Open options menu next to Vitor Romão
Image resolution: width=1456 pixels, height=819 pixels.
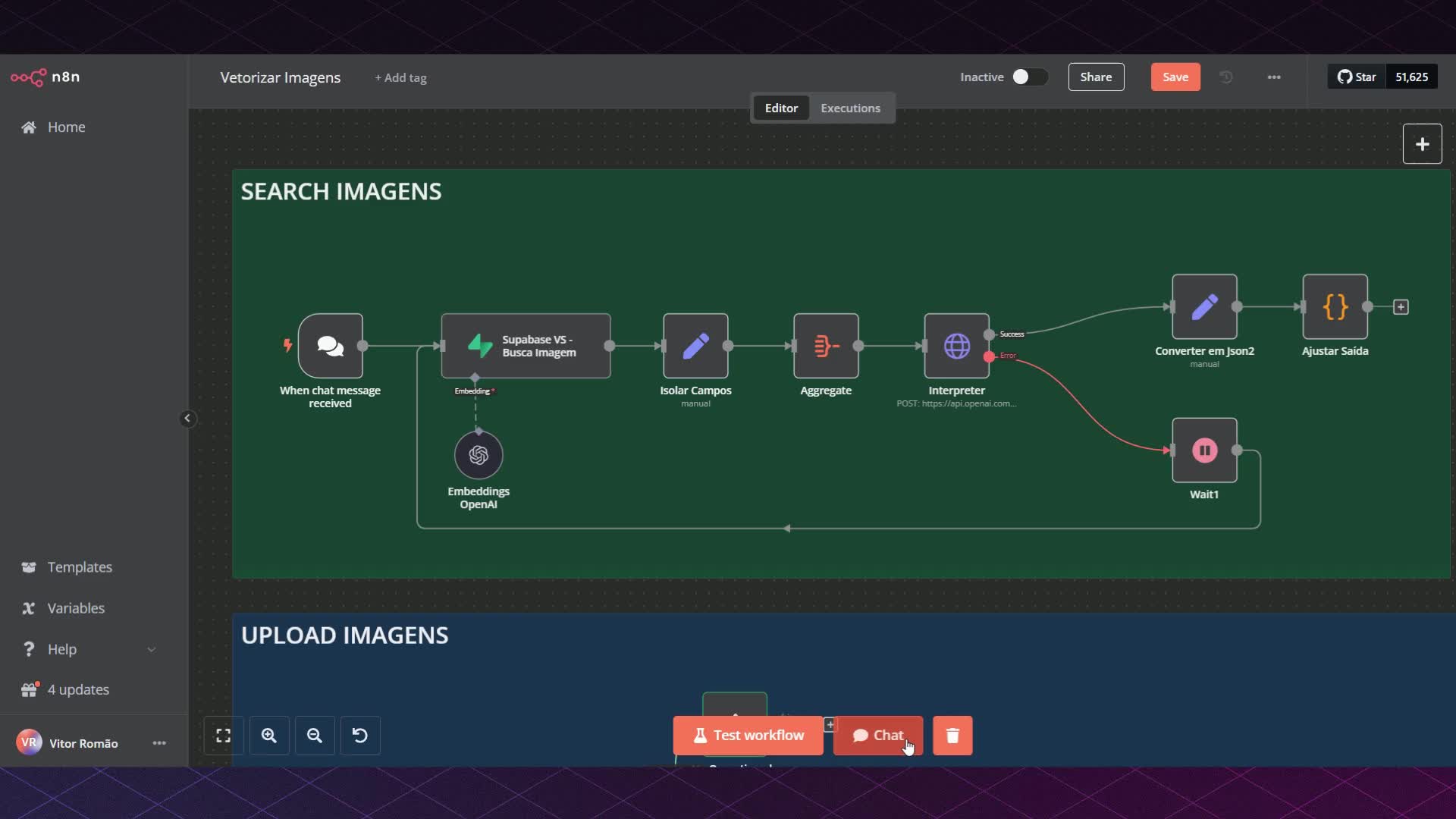pos(159,742)
